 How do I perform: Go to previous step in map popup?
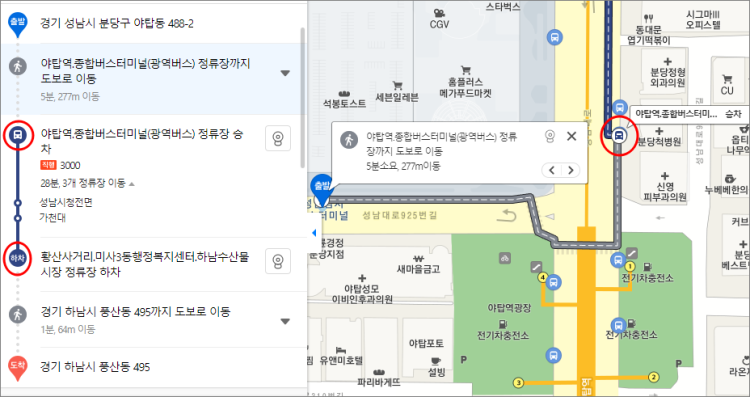pos(551,170)
